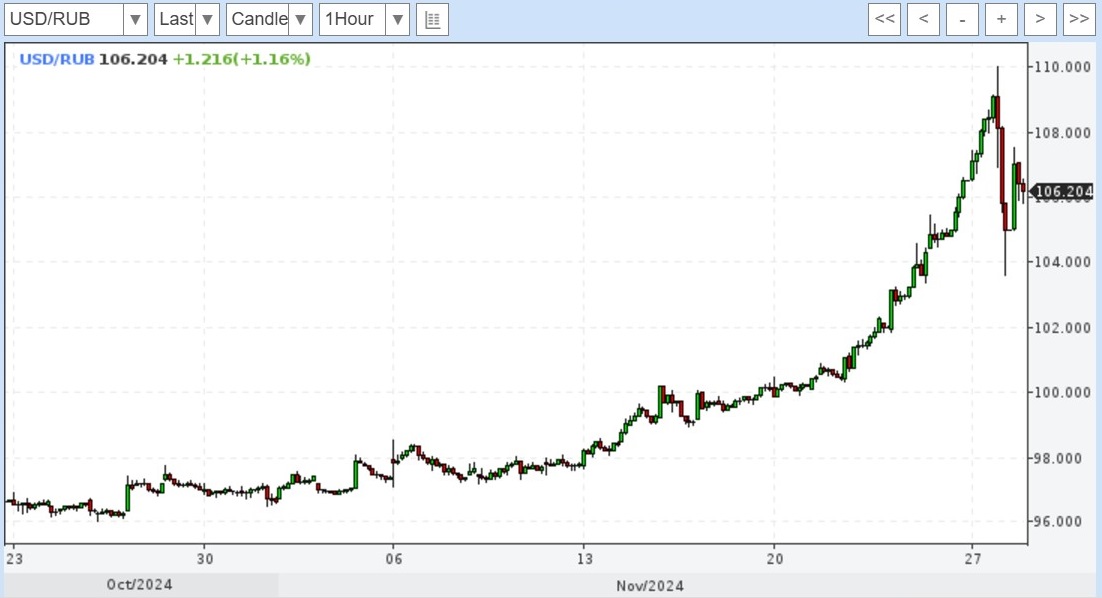
Task: Click the USD/RUB symbol input box
Action: 64,19
